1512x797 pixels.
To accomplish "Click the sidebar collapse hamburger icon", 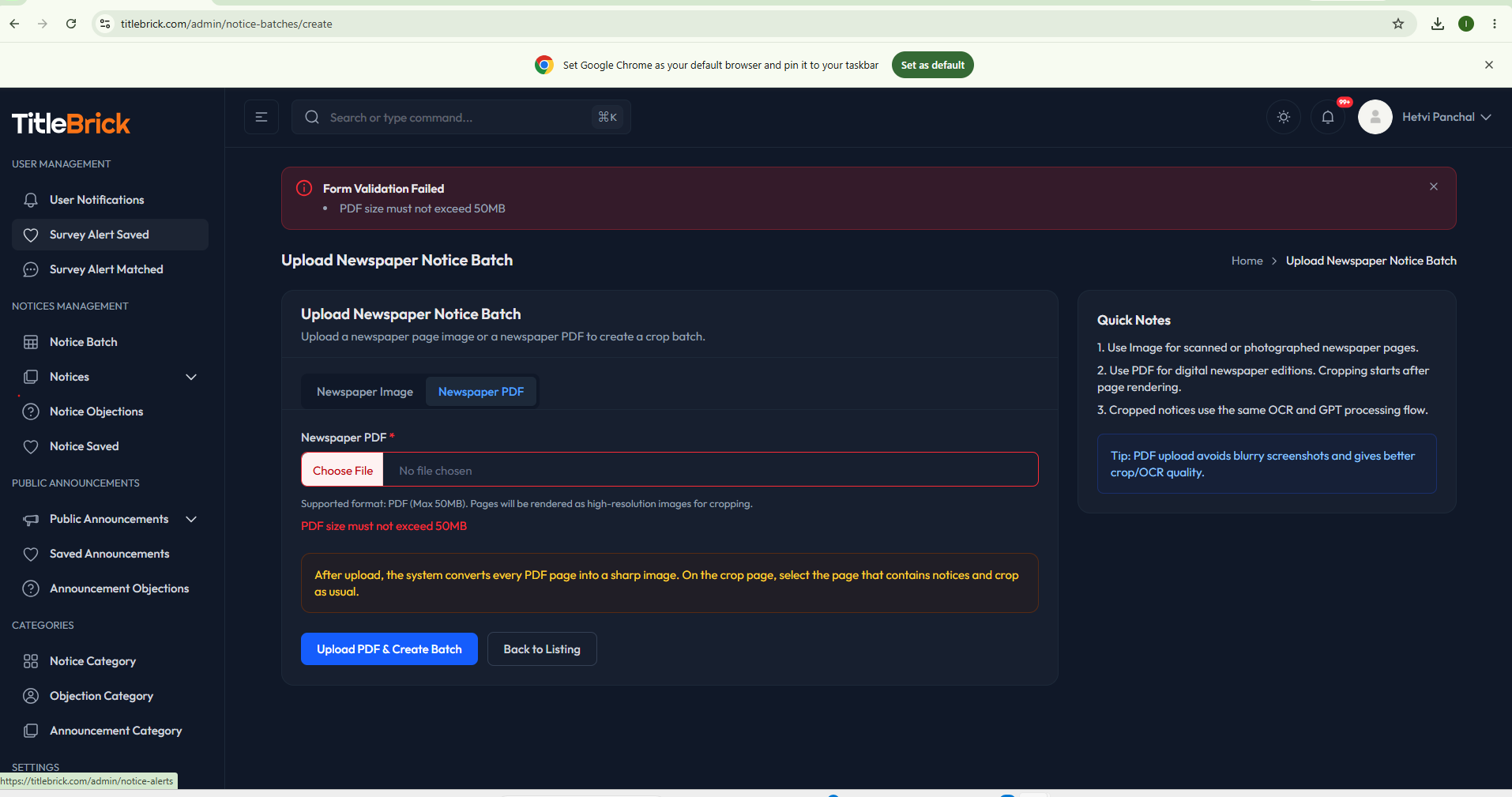I will point(261,117).
